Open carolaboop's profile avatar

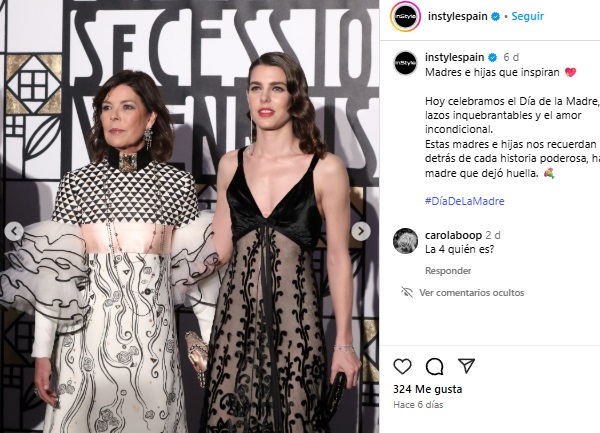tap(405, 241)
